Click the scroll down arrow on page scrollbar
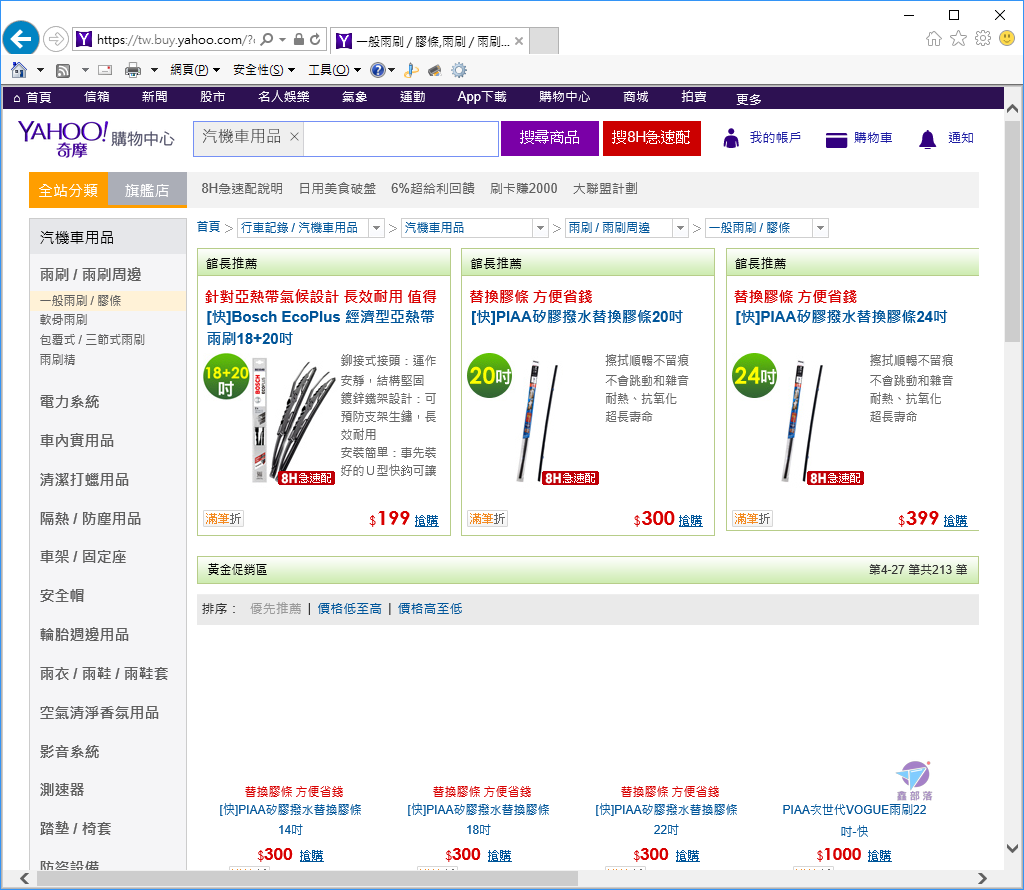The image size is (1024, 890). click(x=1012, y=849)
